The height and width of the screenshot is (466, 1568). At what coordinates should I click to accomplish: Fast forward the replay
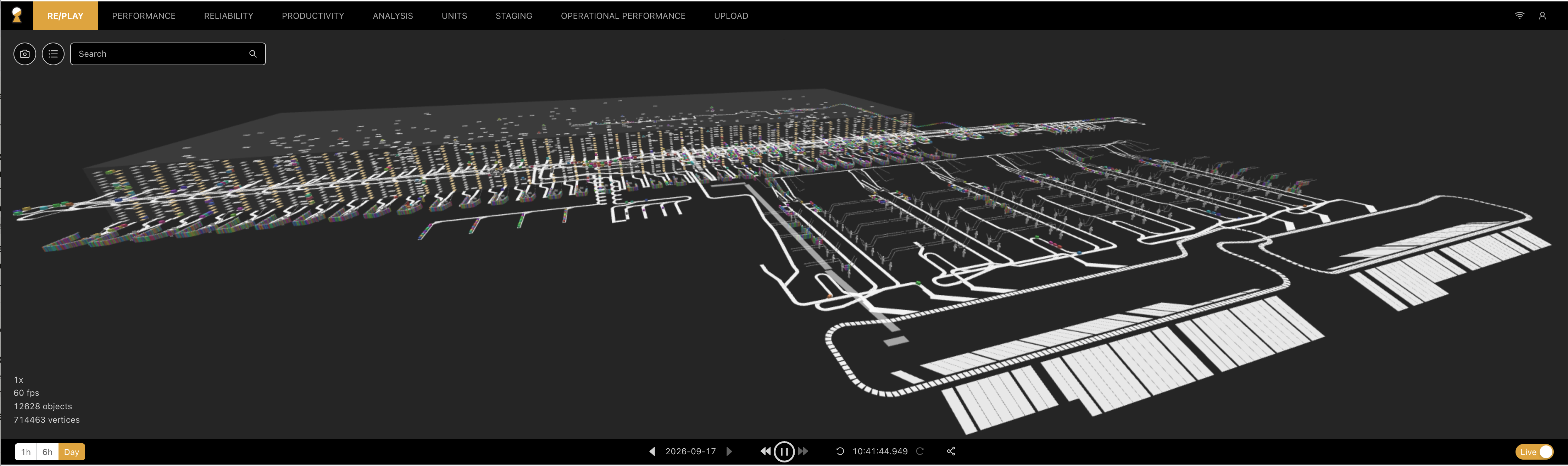point(804,451)
